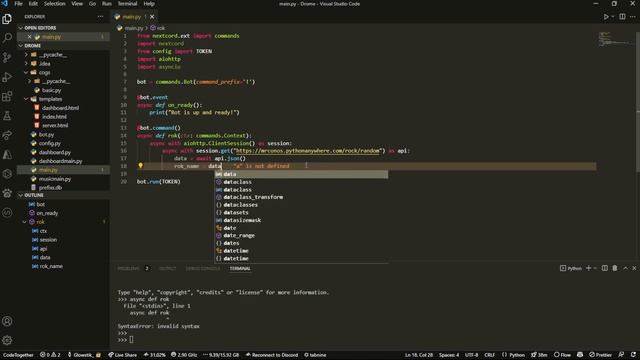Open the Extensions view
Screen dimensions: 640x360
tap(7, 96)
